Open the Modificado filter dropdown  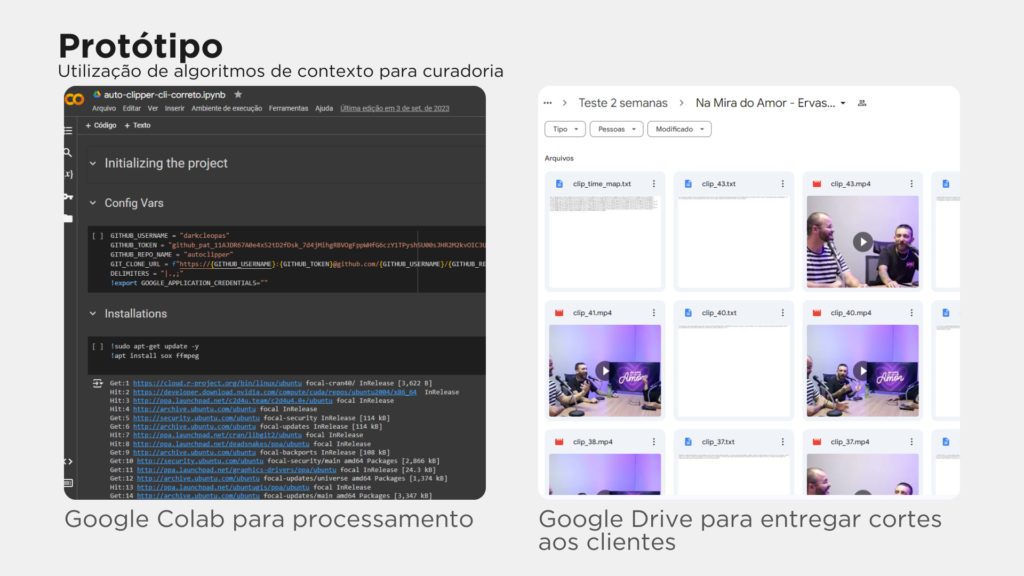(x=679, y=129)
